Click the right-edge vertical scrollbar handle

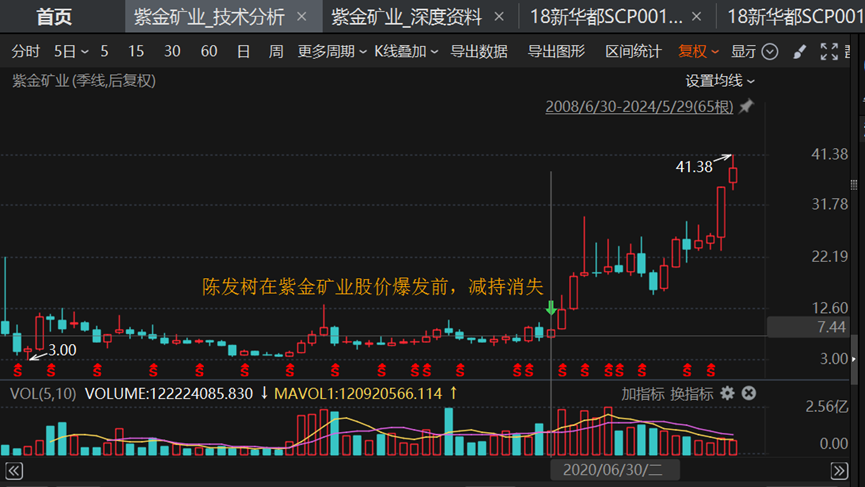854,358
